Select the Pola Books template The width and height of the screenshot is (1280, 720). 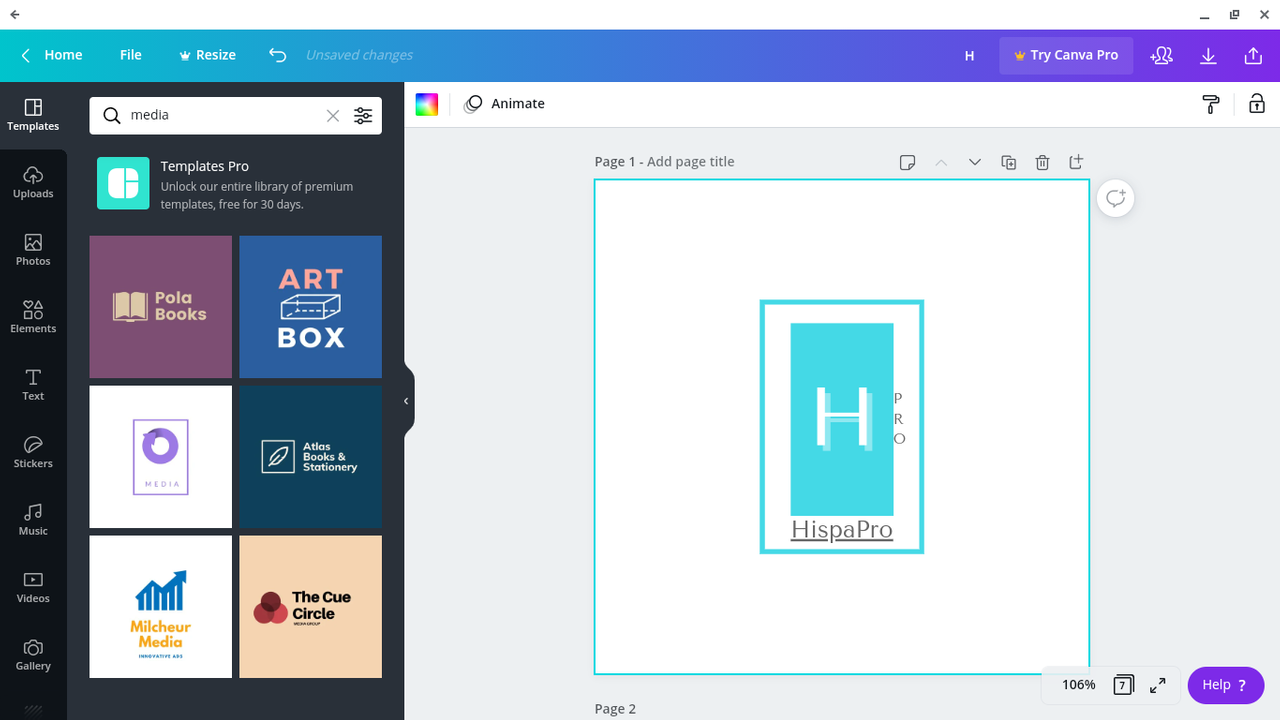coord(161,307)
